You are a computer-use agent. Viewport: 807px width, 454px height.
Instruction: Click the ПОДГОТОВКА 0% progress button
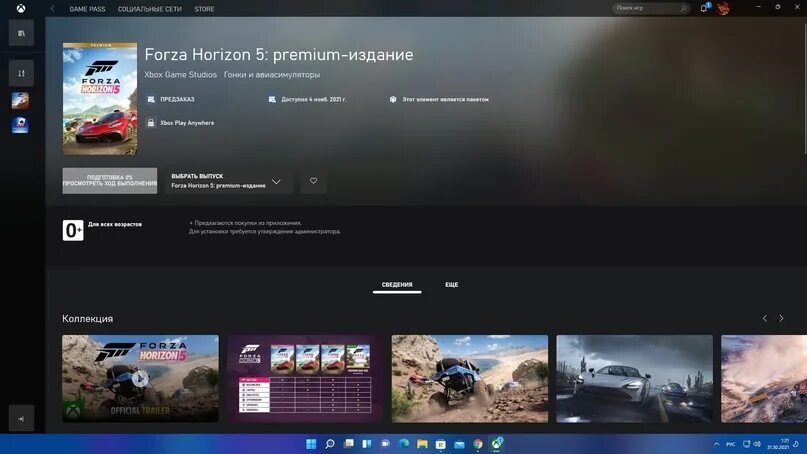click(x=110, y=181)
